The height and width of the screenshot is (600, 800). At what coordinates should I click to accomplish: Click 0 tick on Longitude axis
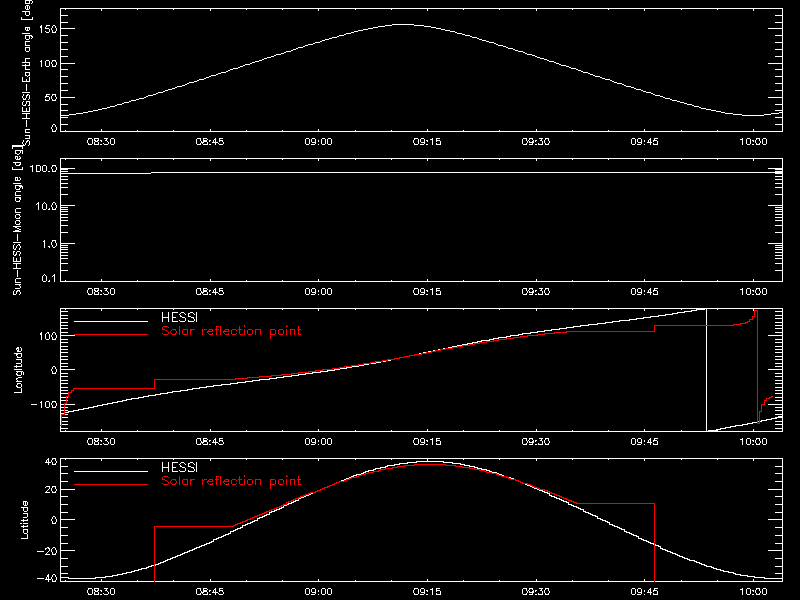coord(54,370)
